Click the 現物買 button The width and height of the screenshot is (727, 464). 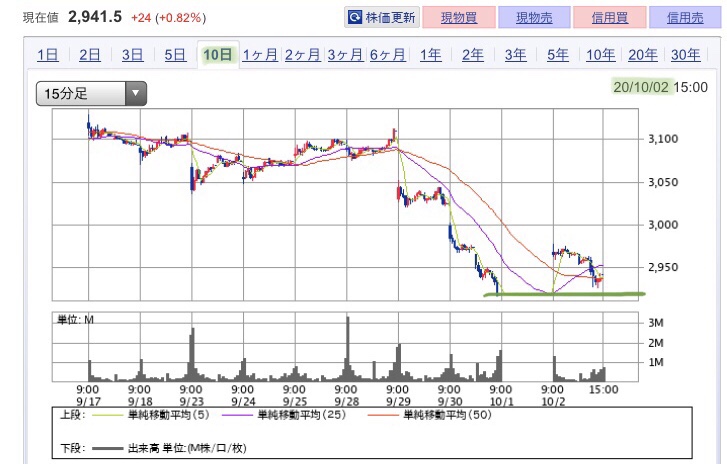459,18
